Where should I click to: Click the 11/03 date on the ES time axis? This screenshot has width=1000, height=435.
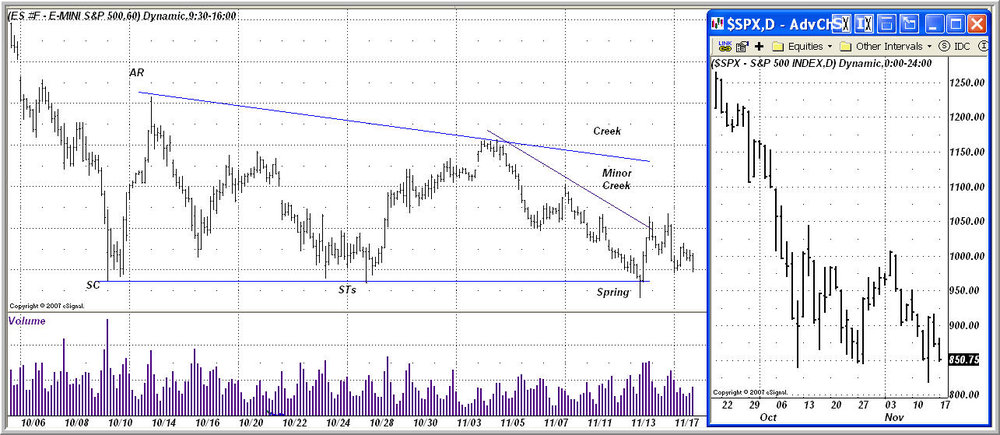pos(469,423)
